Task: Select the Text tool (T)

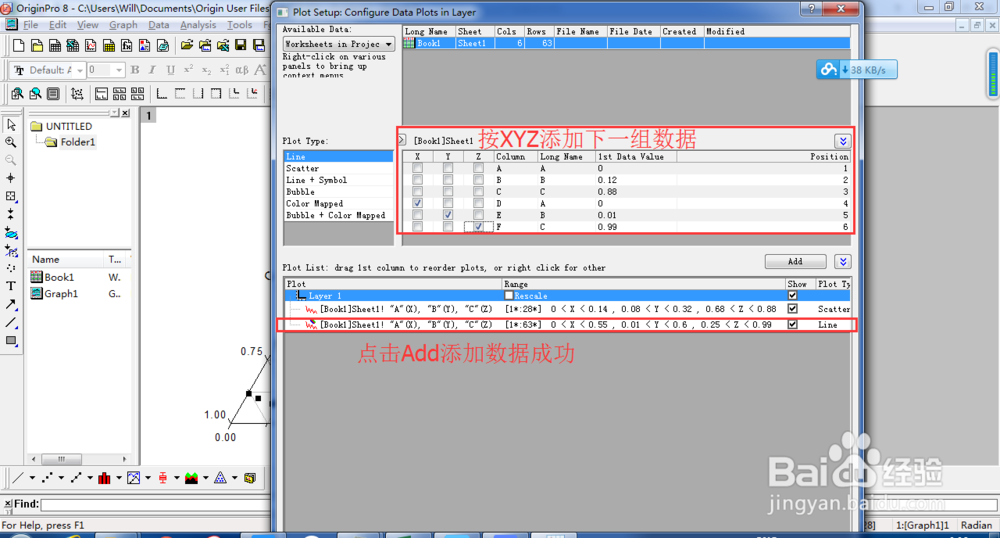Action: point(11,286)
